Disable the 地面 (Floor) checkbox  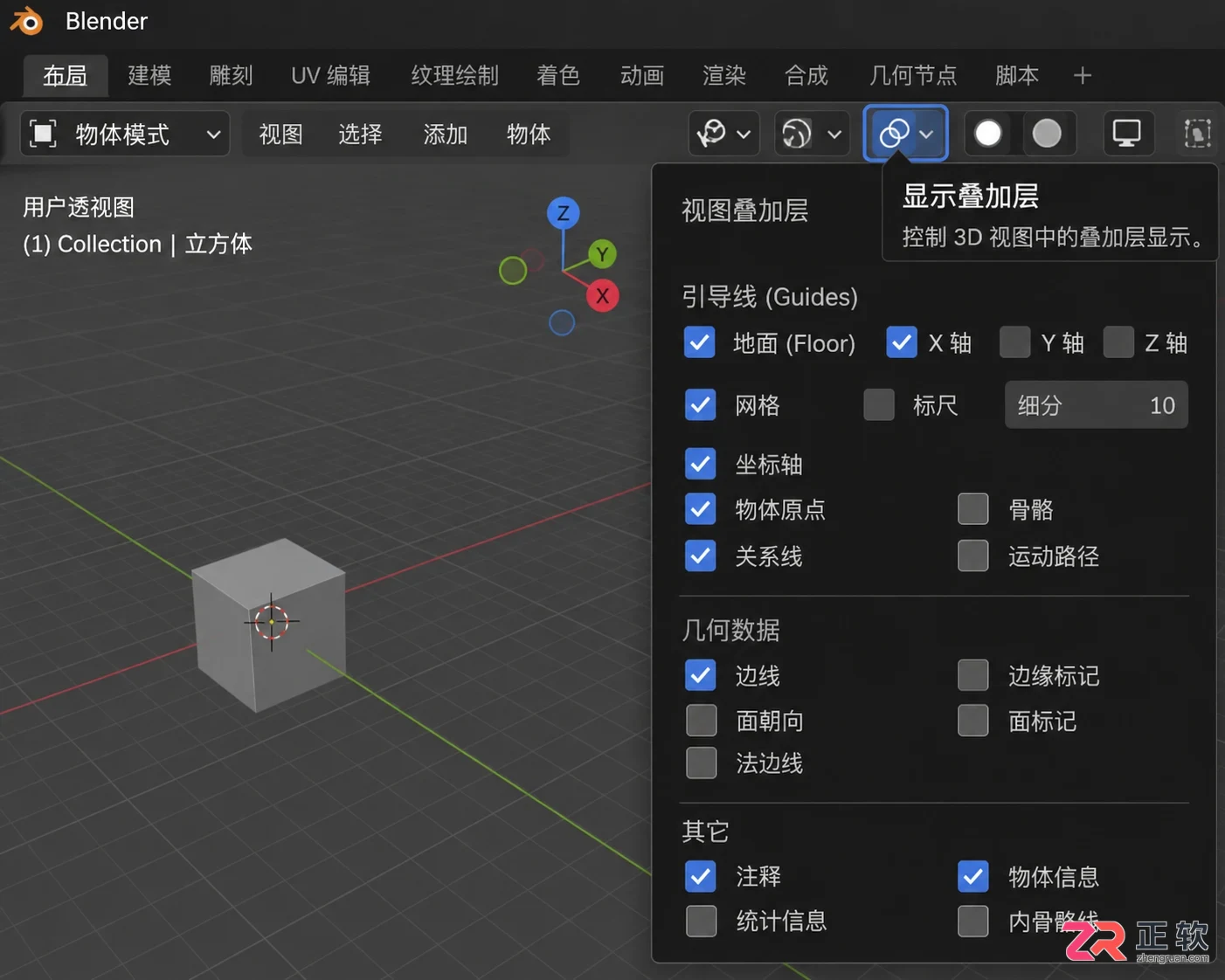point(700,342)
